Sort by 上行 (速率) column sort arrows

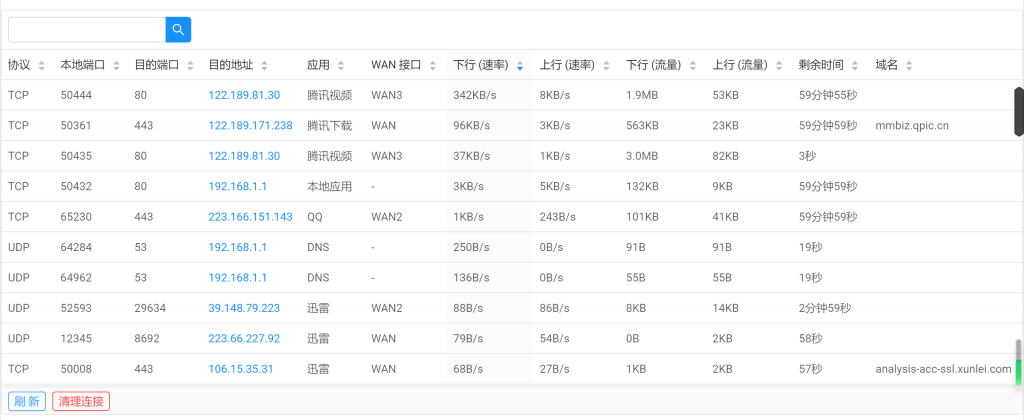coord(606,65)
